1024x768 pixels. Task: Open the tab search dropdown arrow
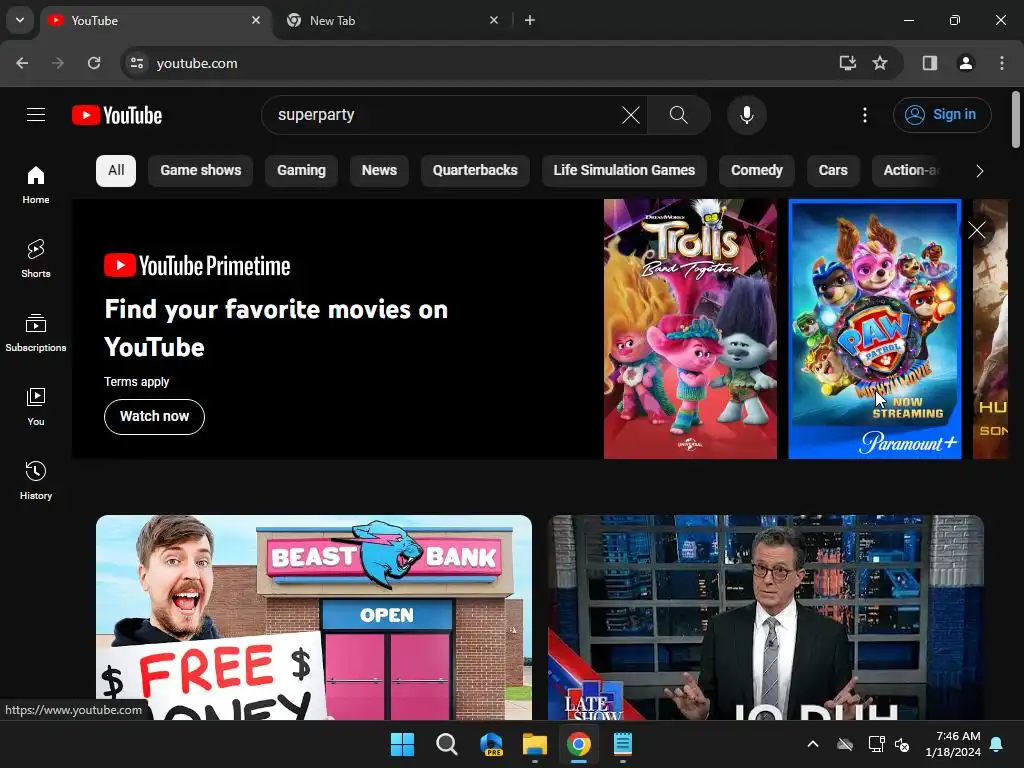[x=20, y=20]
